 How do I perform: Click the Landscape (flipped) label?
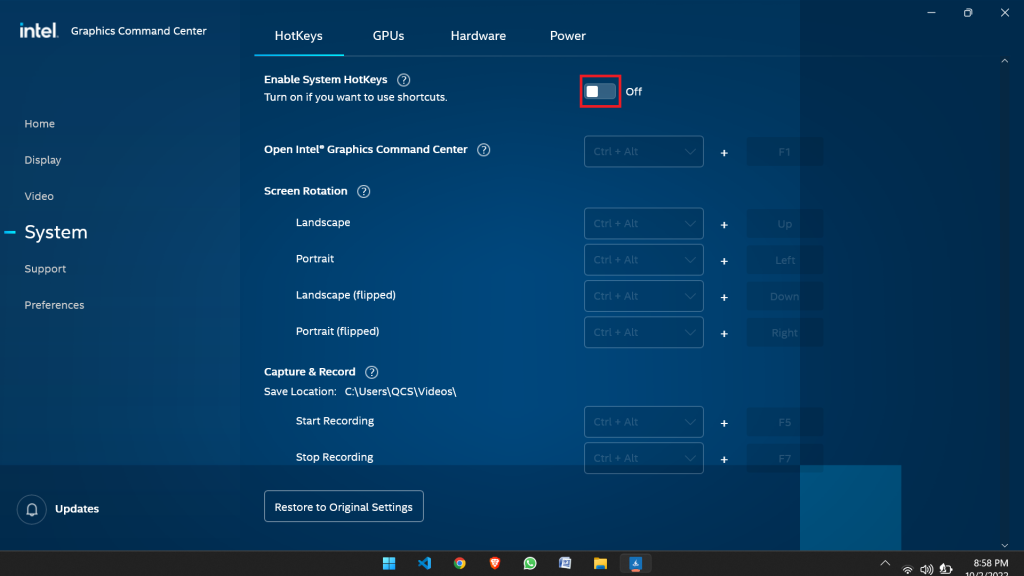(x=345, y=295)
